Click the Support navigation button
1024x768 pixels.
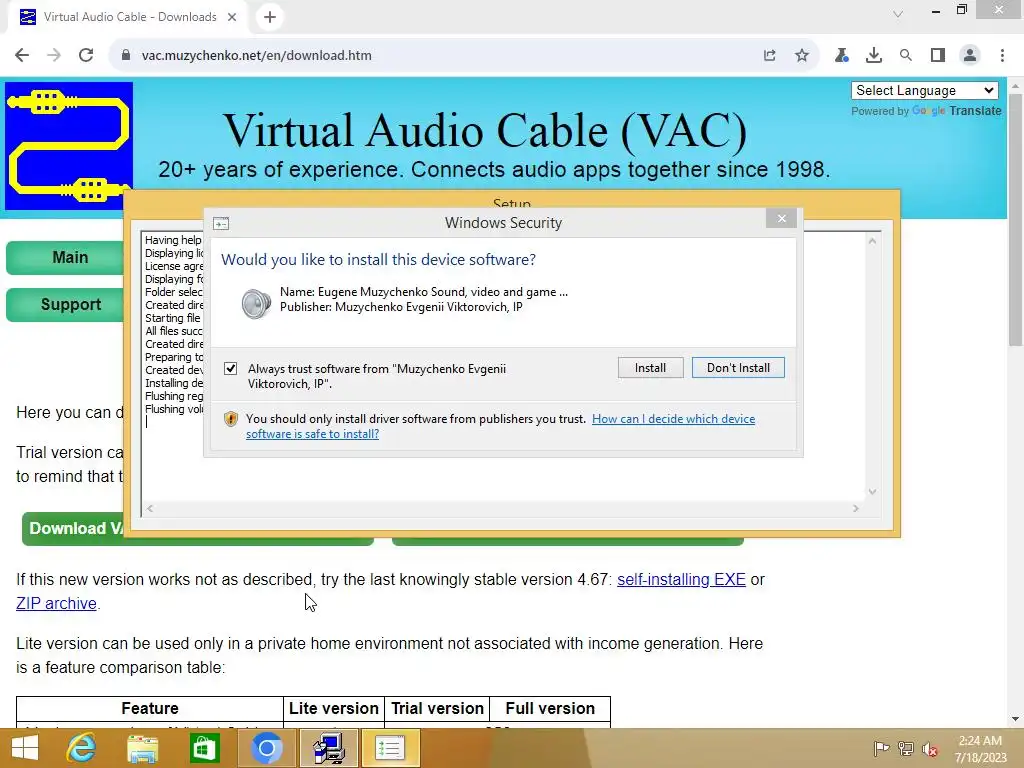tap(65, 304)
